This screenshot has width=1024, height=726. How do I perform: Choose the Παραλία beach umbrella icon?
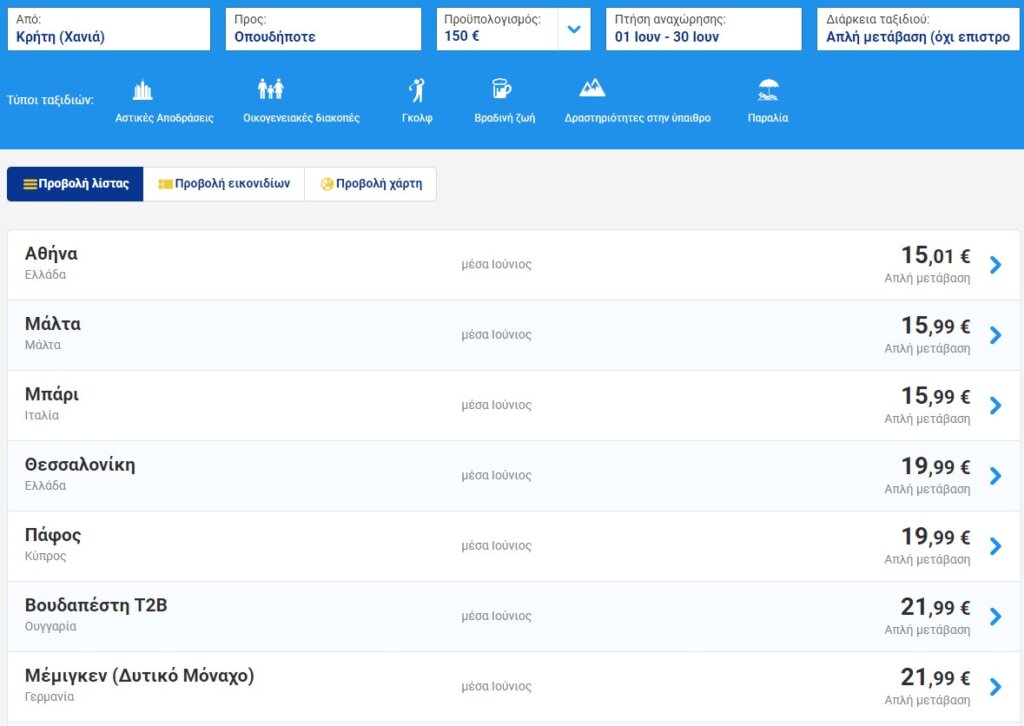[768, 91]
